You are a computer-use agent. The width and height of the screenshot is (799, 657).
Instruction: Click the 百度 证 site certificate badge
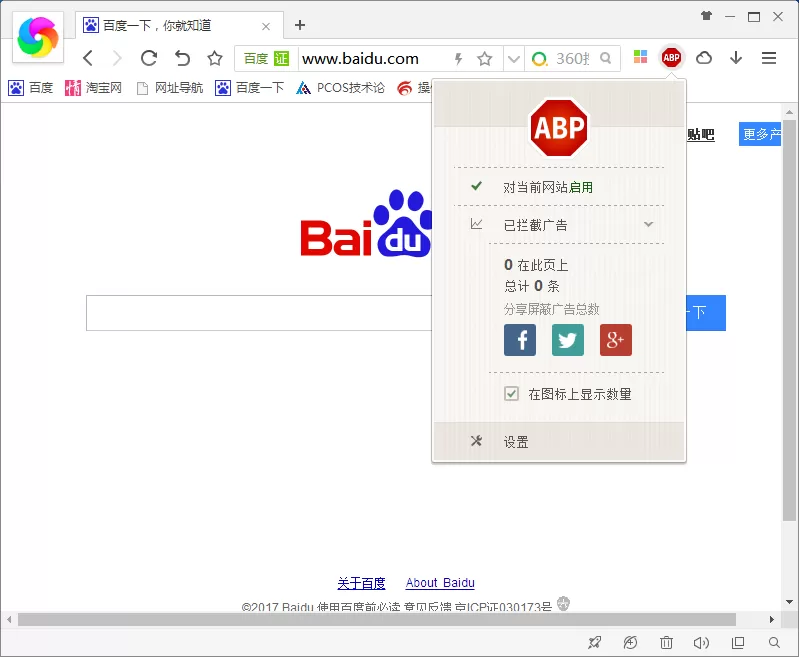[266, 59]
